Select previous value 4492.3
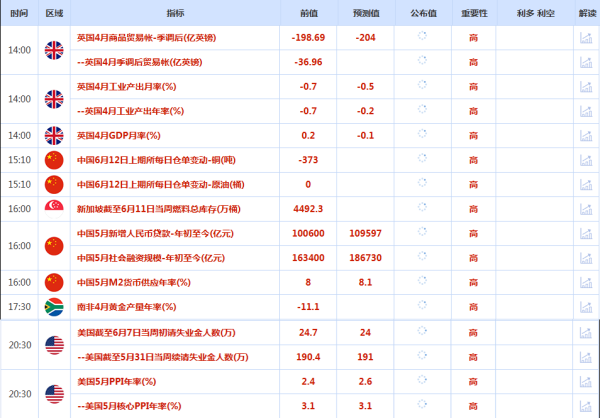Image resolution: width=600 pixels, height=418 pixels. pos(308,209)
